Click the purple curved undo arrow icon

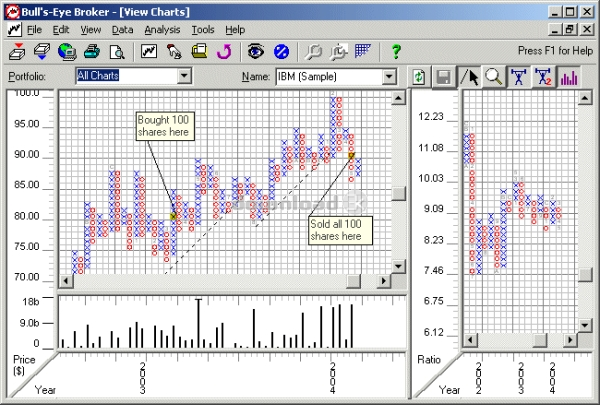coord(222,51)
